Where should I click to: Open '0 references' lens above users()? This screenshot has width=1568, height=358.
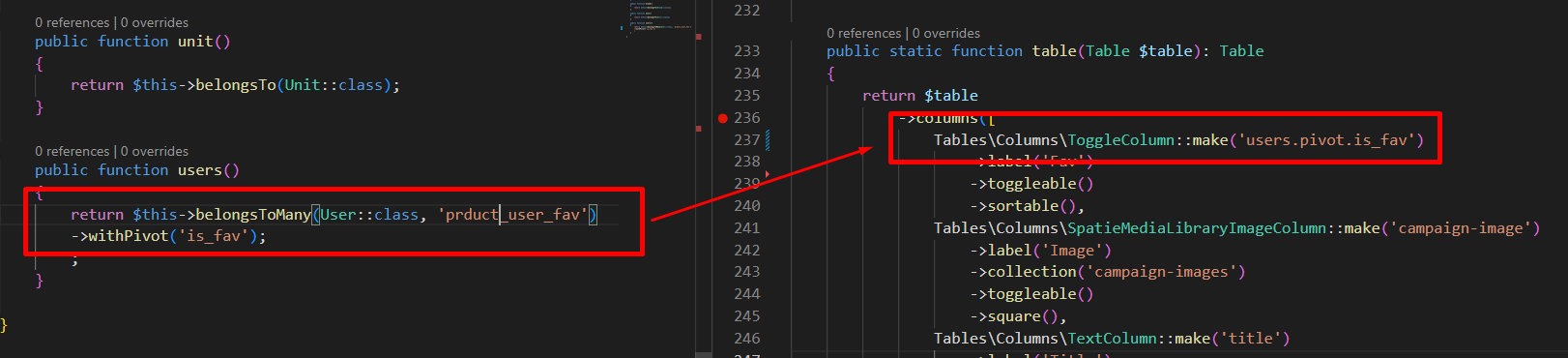pyautogui.click(x=73, y=151)
